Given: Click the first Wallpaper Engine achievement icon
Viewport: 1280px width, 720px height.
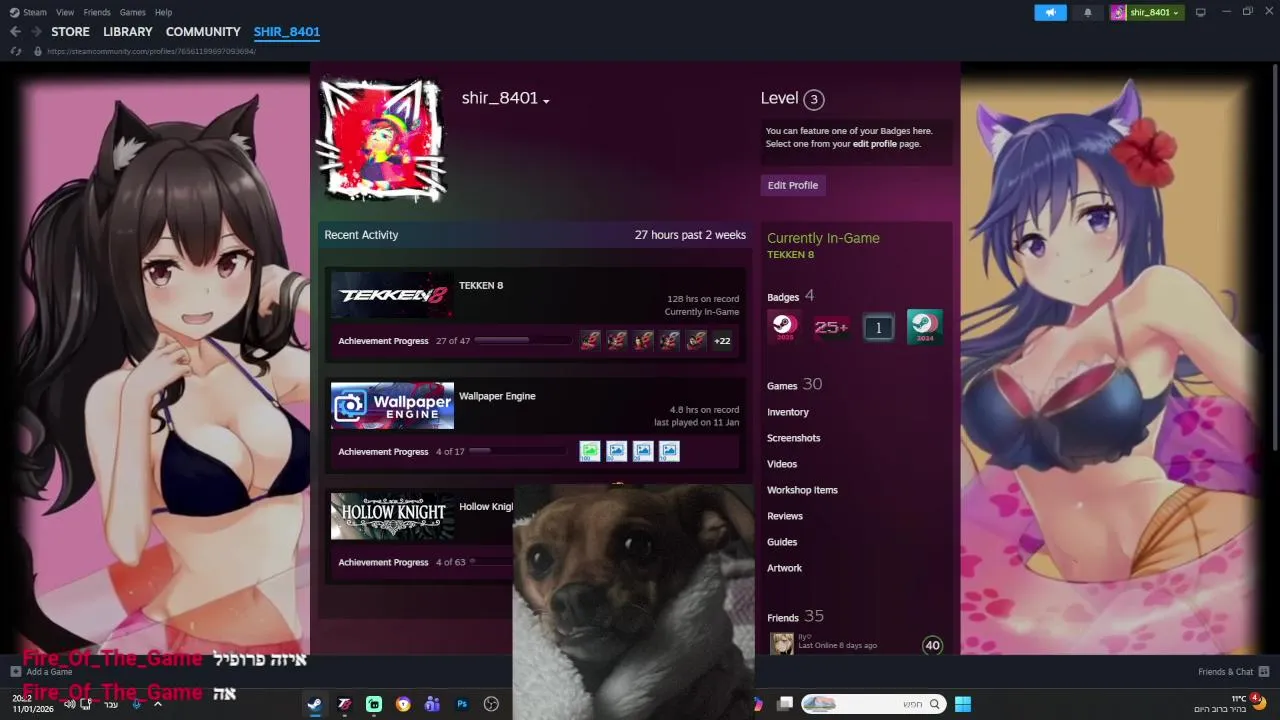Looking at the screenshot, I should click(x=590, y=451).
